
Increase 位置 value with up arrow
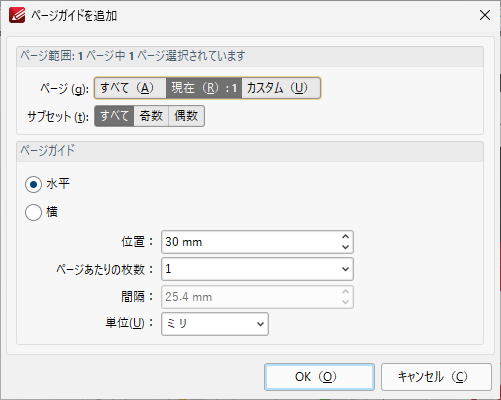[x=346, y=236]
